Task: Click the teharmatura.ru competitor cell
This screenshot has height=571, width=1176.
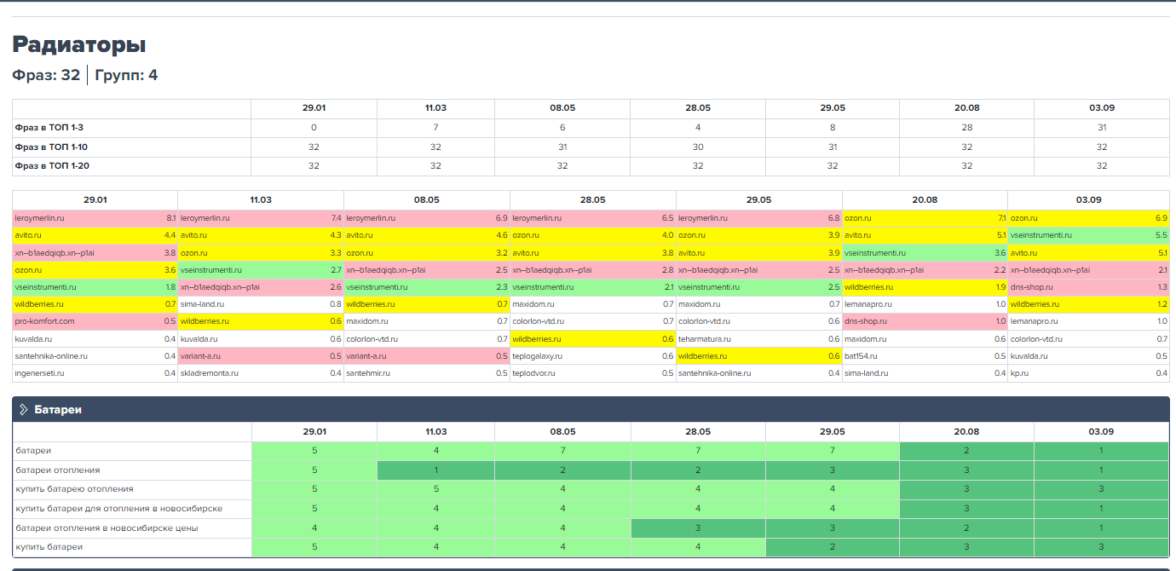Action: 759,338
